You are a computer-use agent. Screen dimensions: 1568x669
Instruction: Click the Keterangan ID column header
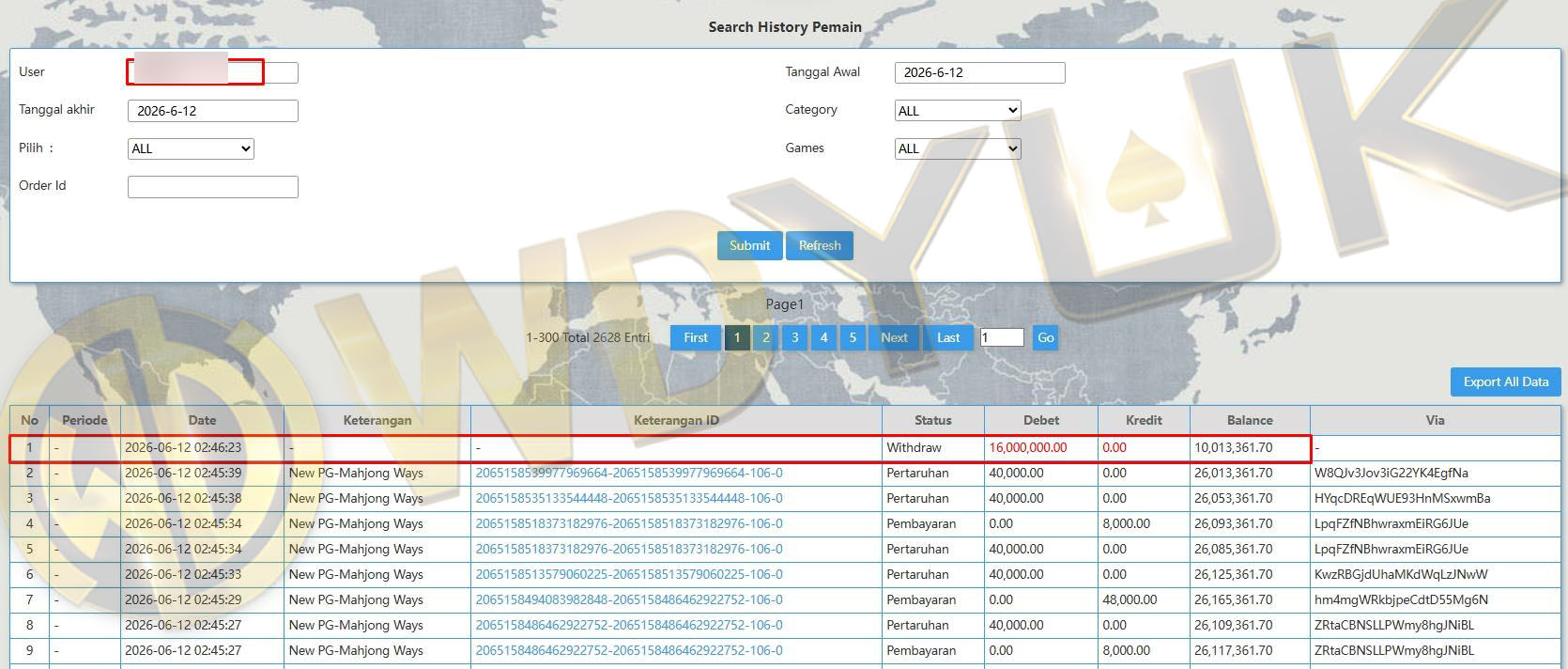point(676,420)
